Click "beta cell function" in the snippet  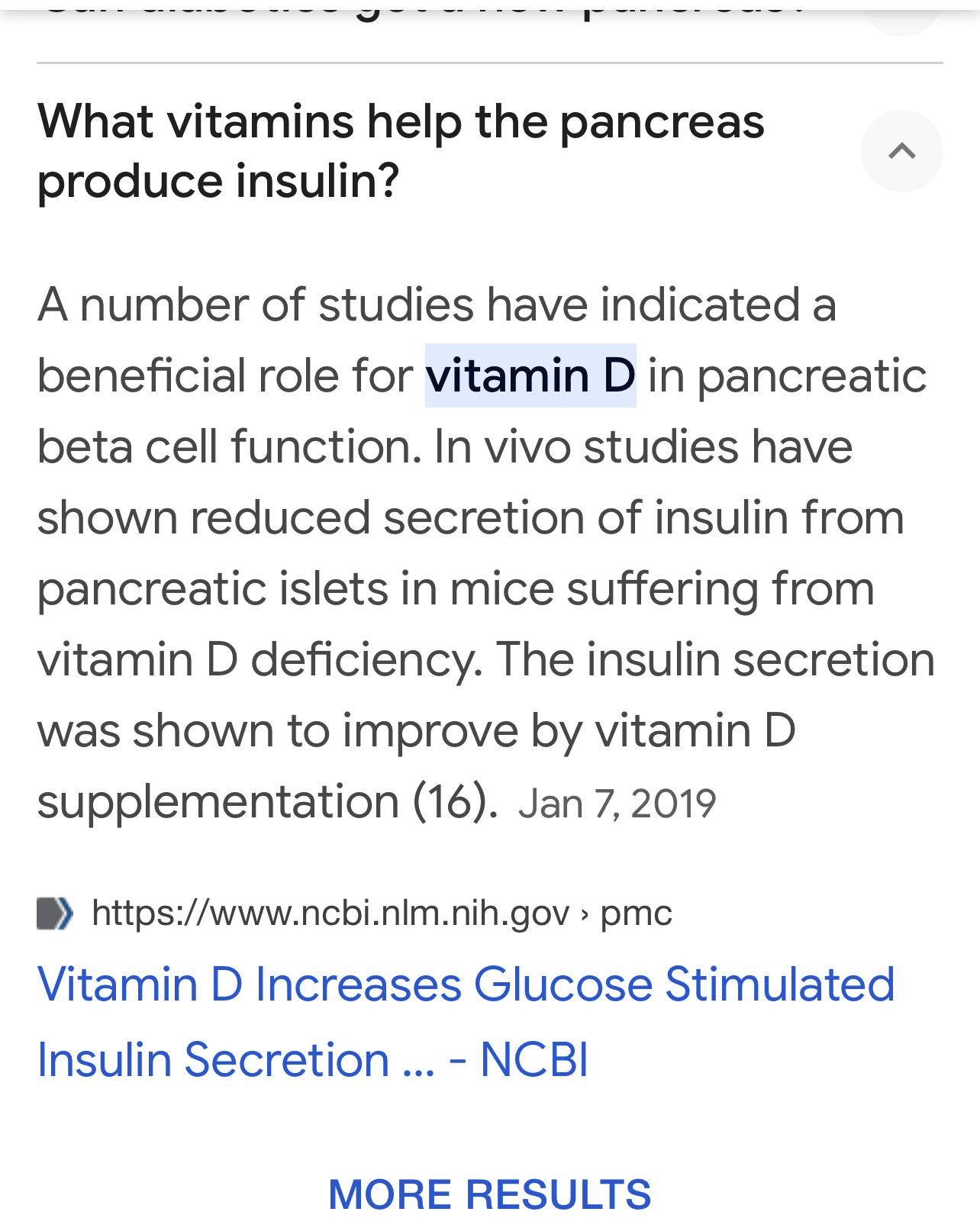pos(229,446)
